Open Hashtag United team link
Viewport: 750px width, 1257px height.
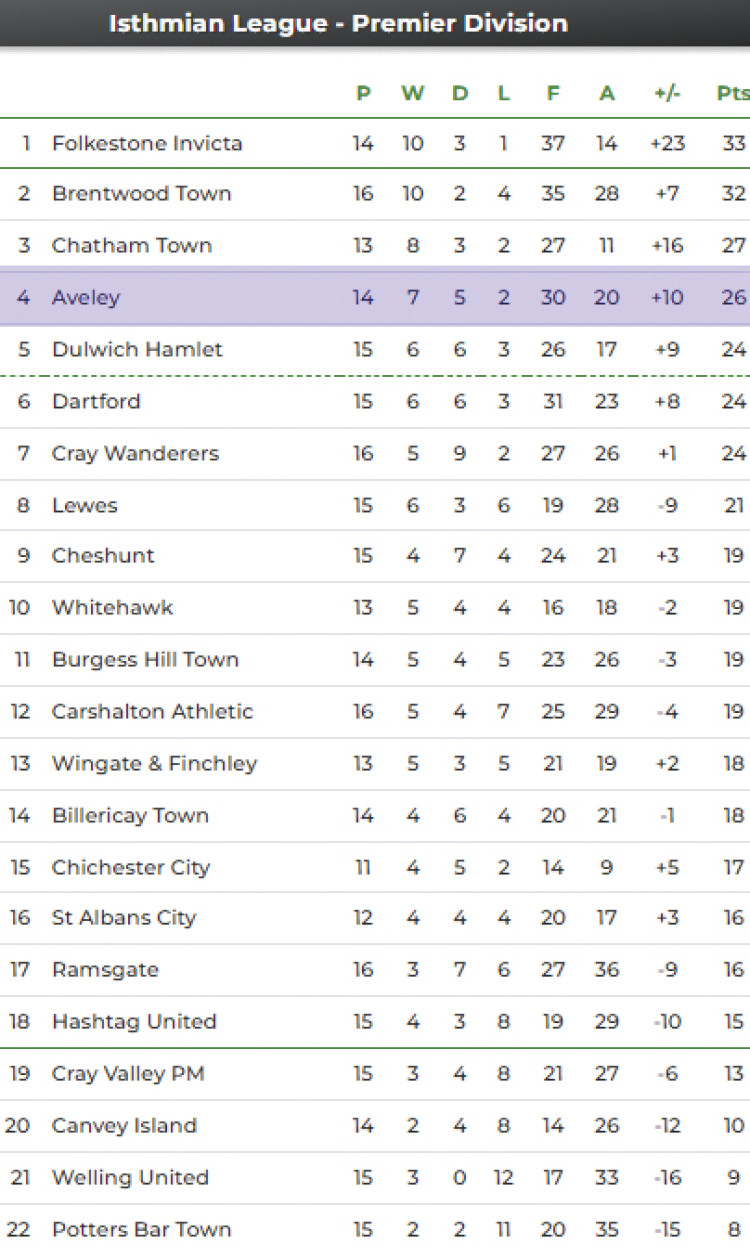[134, 1021]
